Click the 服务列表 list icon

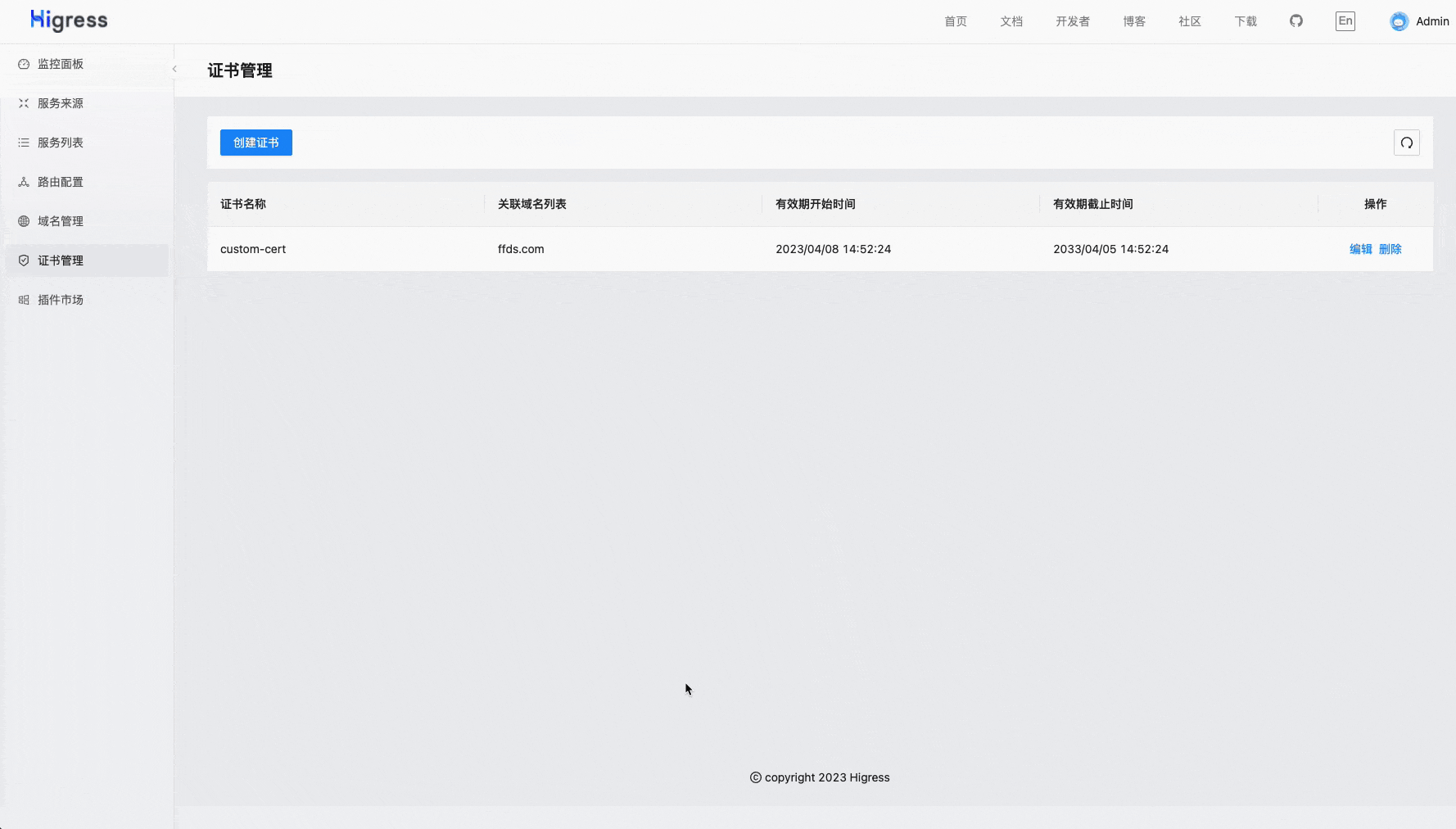24,143
